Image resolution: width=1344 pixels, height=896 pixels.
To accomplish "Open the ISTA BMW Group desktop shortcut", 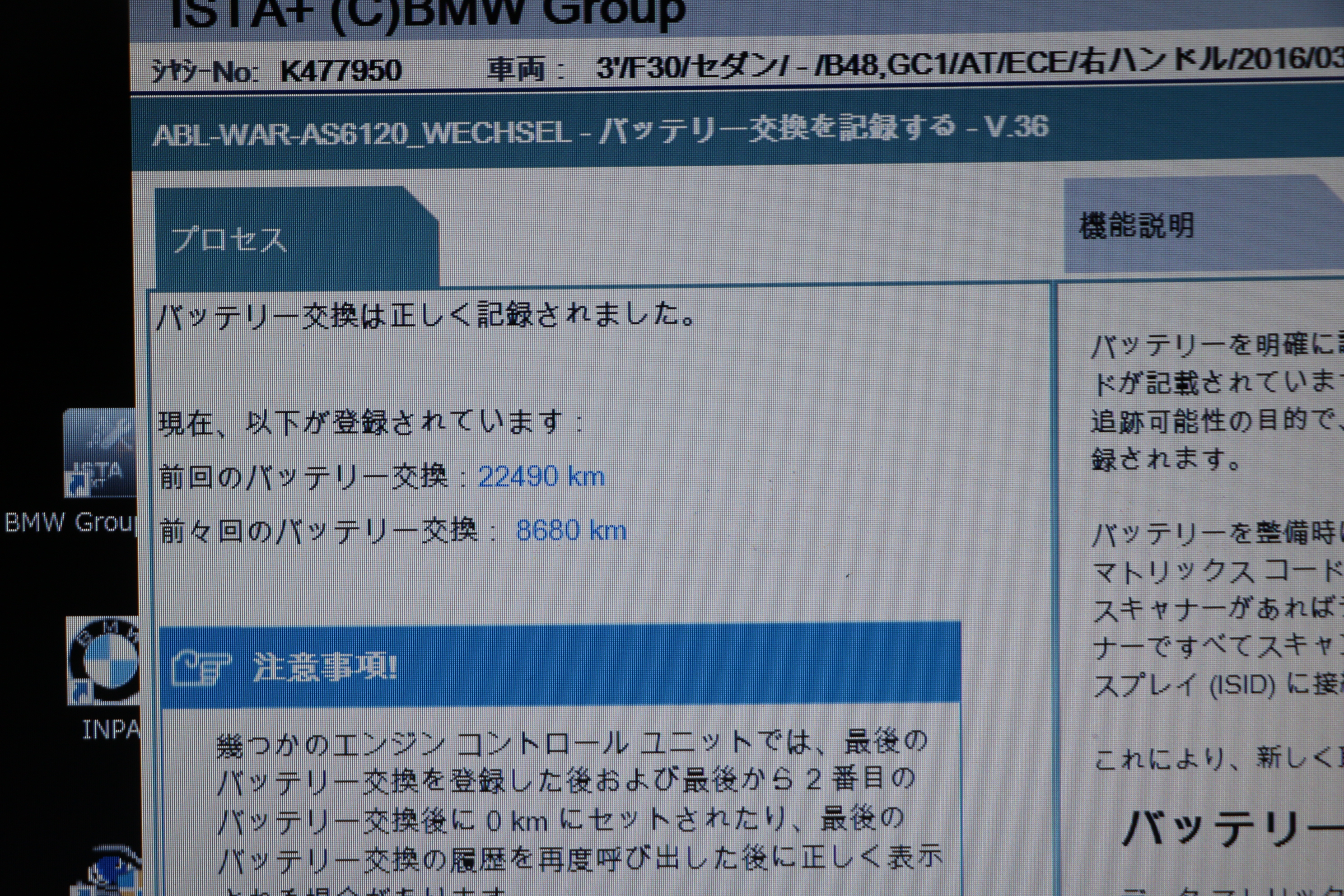I will pos(99,452).
